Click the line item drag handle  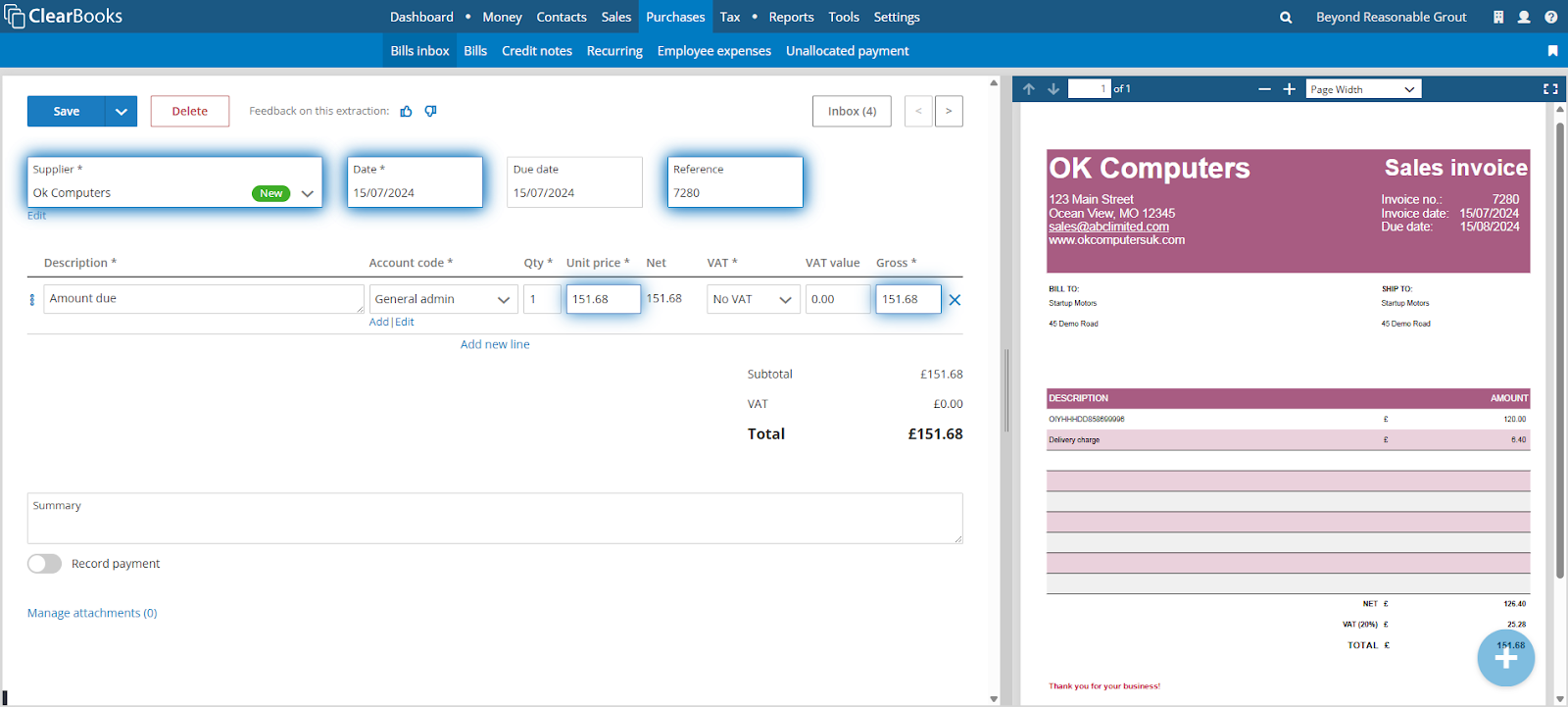click(x=32, y=299)
